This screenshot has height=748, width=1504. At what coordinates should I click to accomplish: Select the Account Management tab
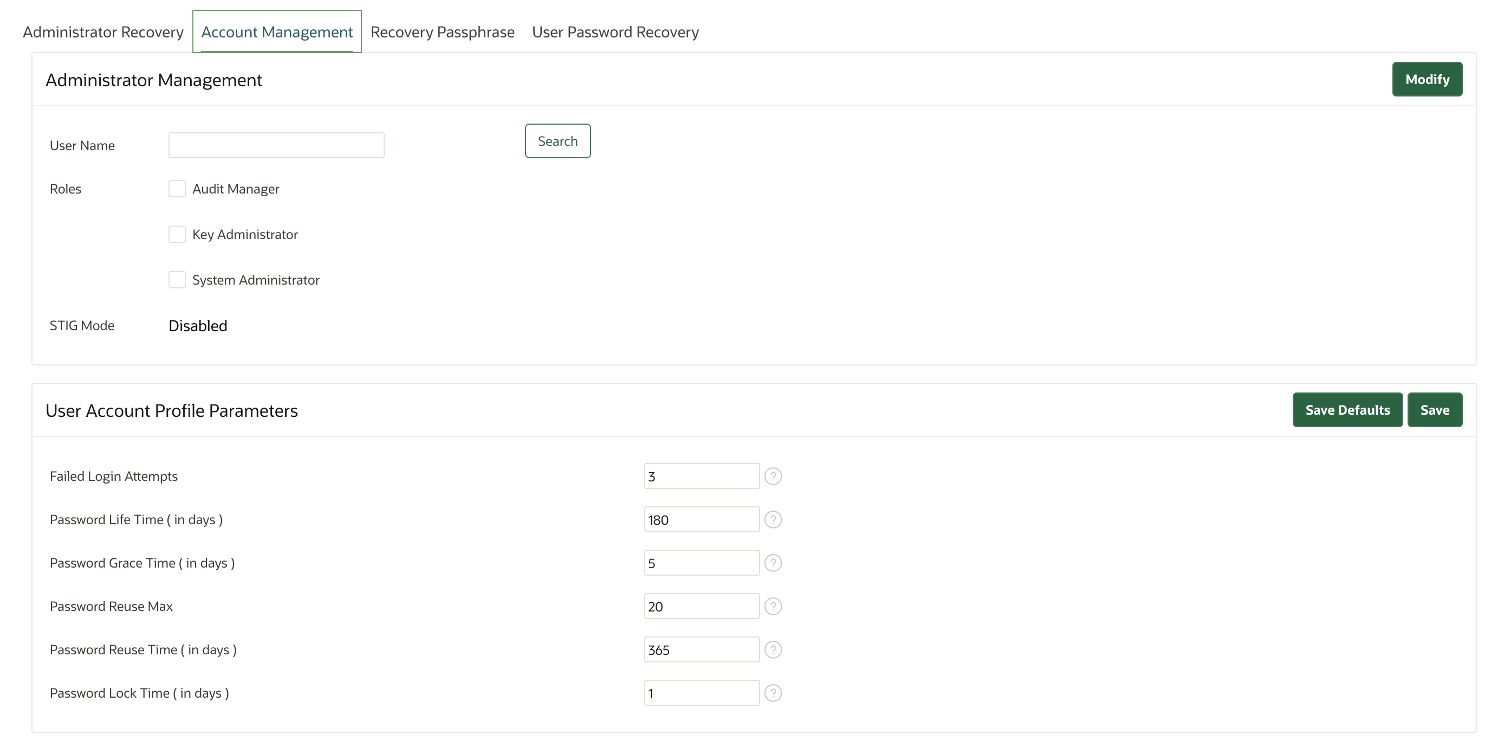click(276, 31)
